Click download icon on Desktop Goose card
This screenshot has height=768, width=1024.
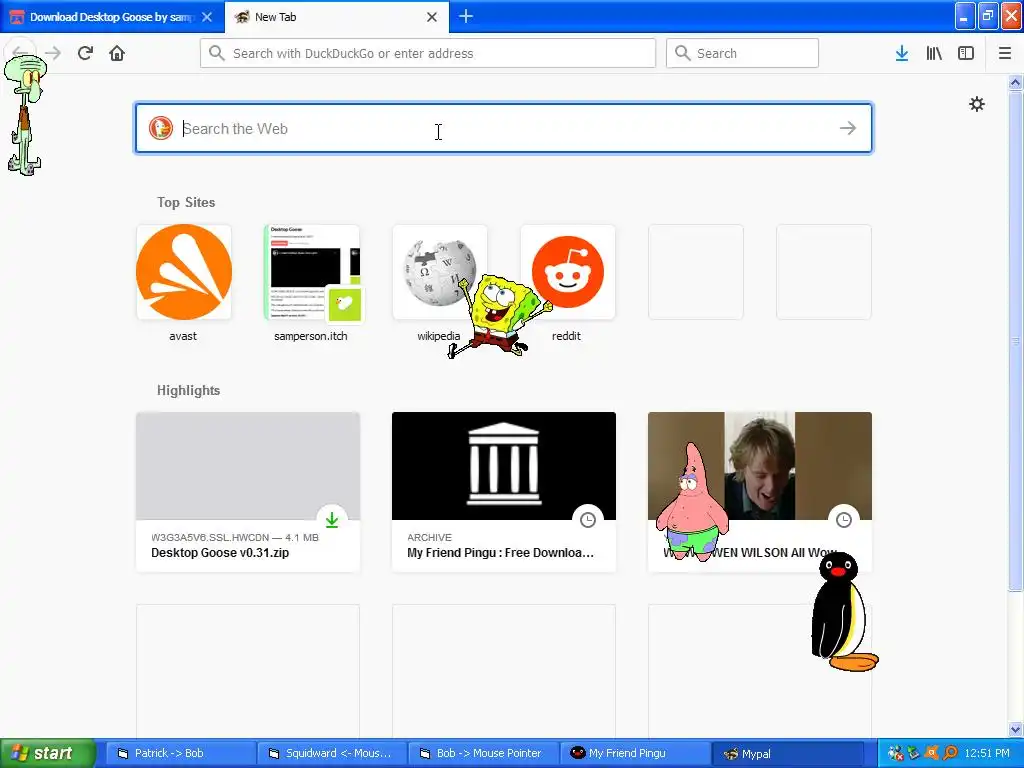tap(332, 520)
